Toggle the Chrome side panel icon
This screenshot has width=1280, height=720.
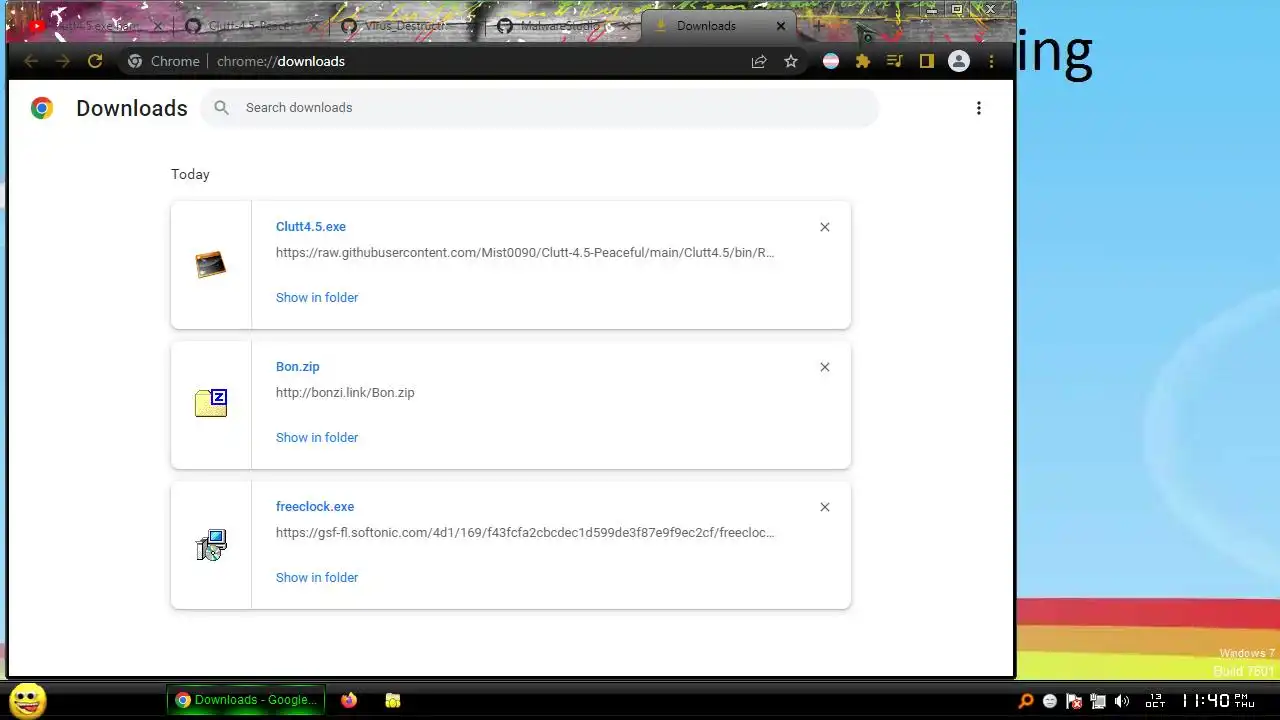pos(927,61)
